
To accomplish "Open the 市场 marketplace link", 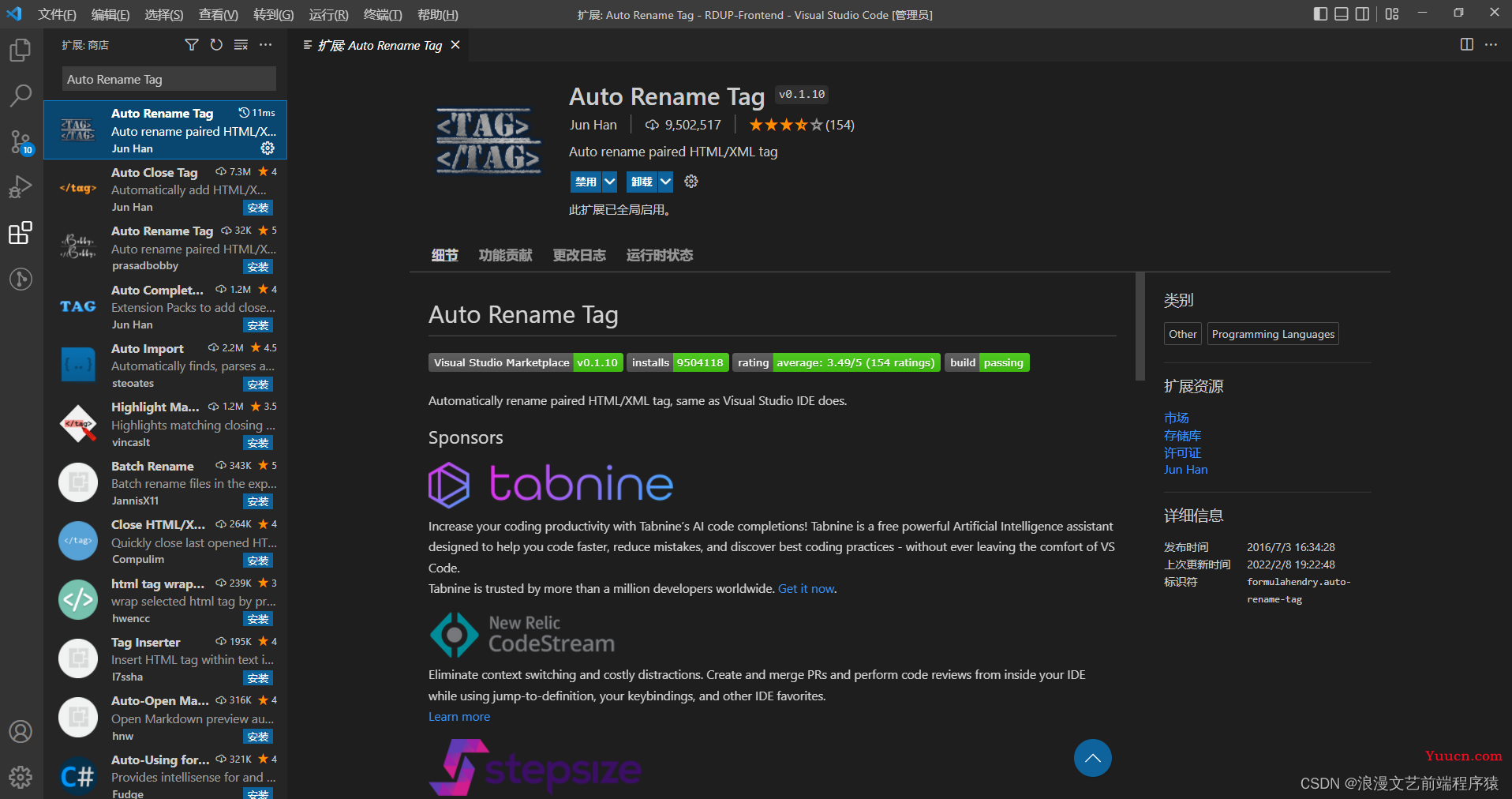I will tap(1176, 418).
